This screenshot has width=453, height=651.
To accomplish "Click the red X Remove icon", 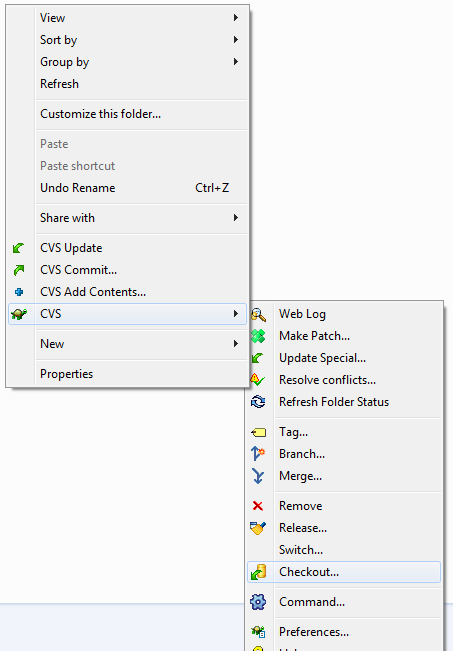I will (x=258, y=506).
